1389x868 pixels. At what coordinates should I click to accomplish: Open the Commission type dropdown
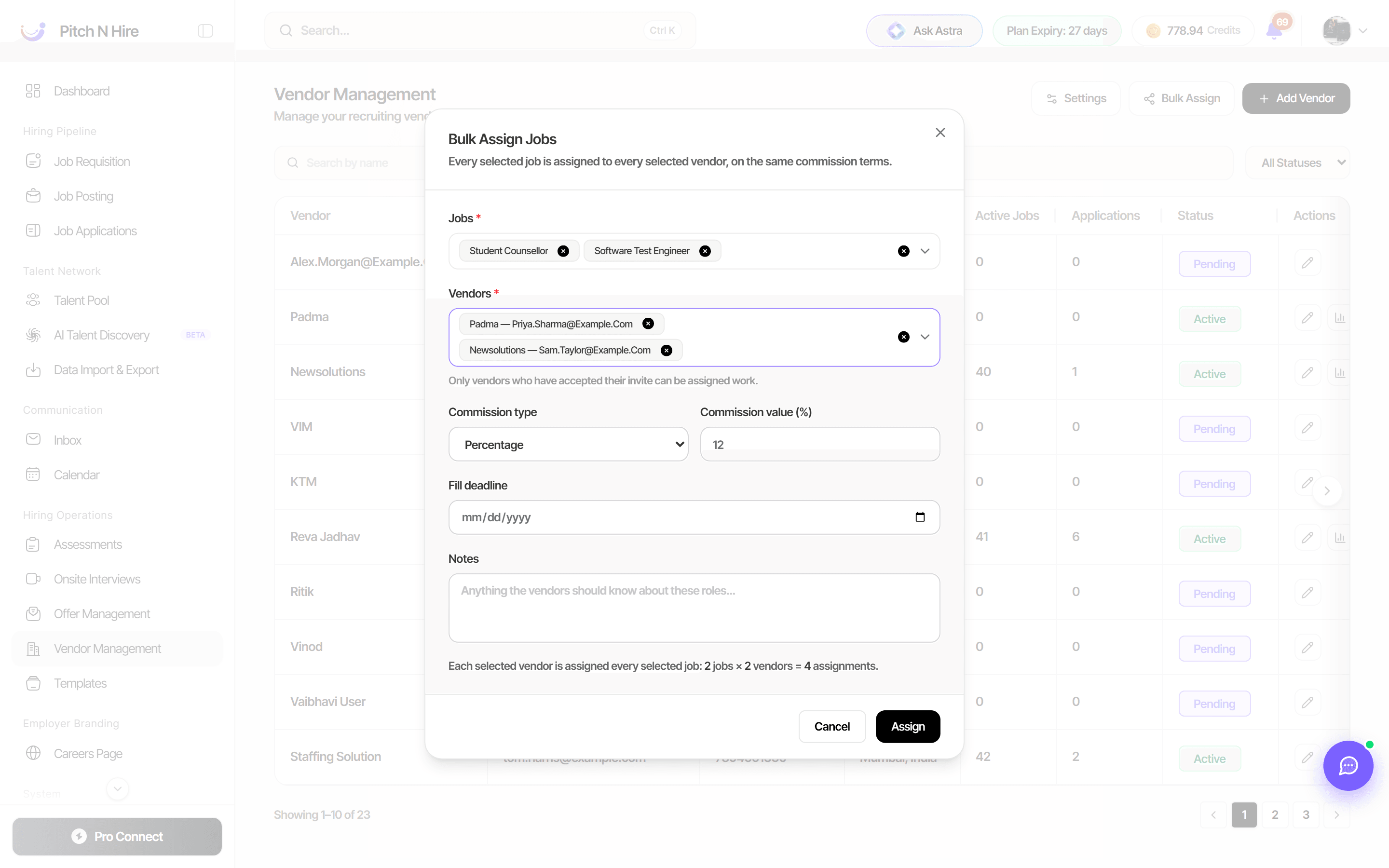pyautogui.click(x=568, y=444)
